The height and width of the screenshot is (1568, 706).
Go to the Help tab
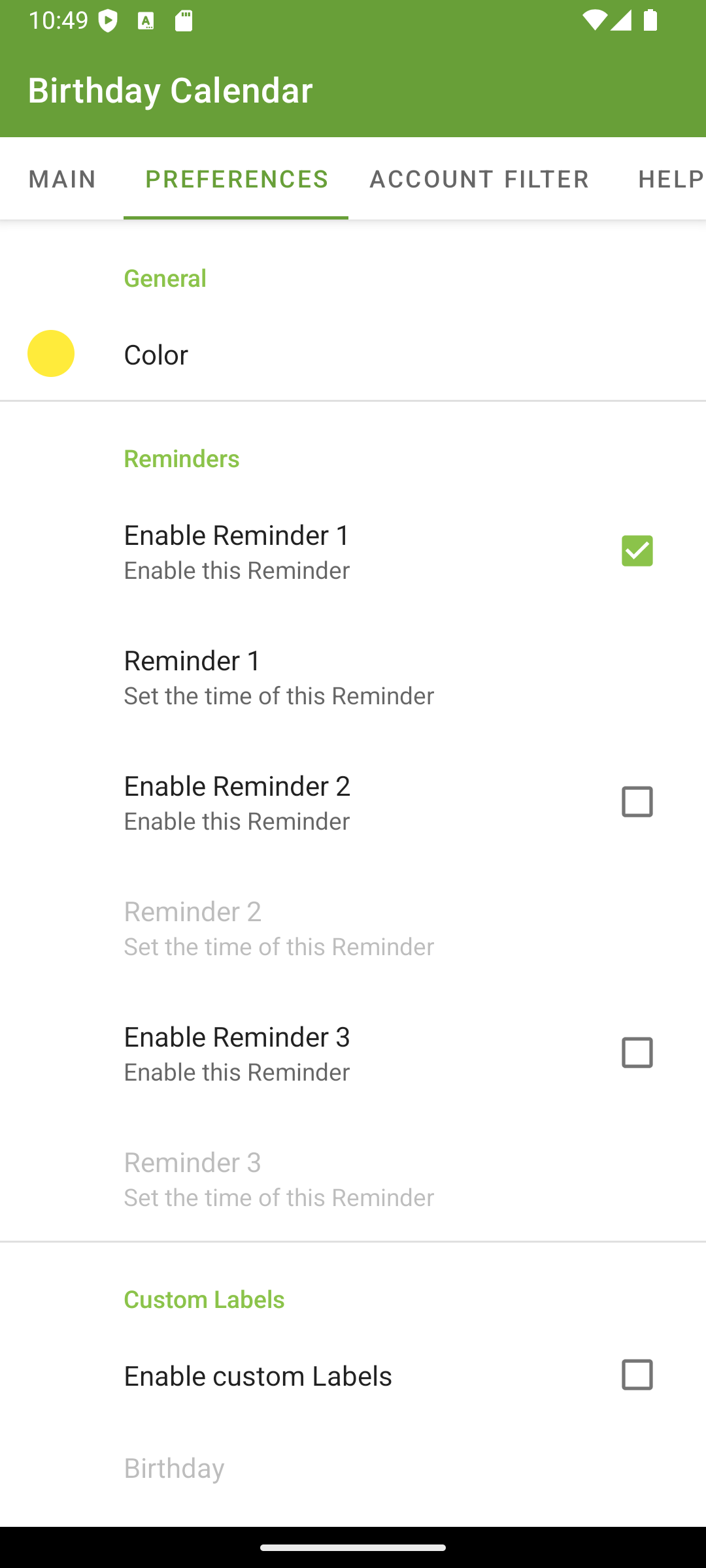coord(667,178)
